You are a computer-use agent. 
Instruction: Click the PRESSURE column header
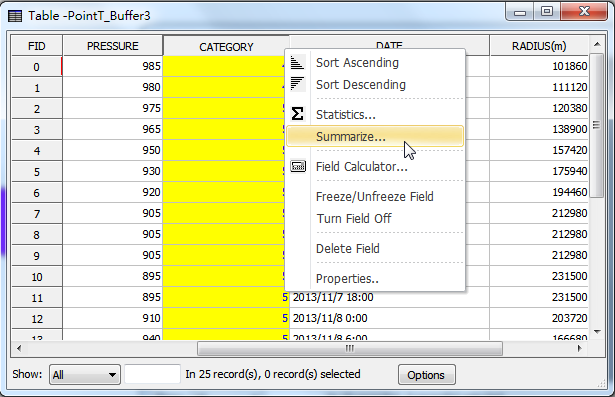[113, 46]
